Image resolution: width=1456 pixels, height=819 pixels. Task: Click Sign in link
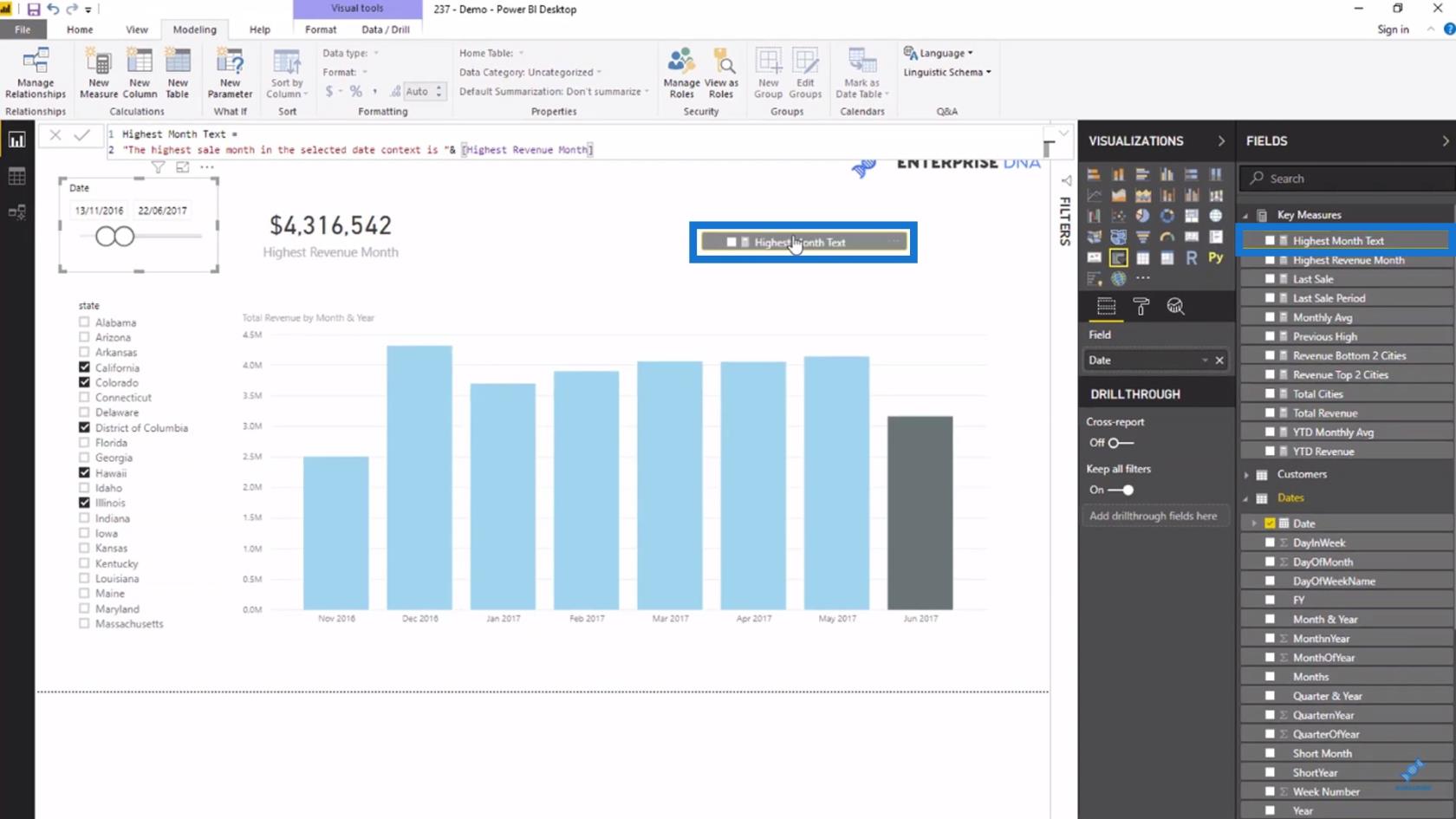pos(1393,29)
